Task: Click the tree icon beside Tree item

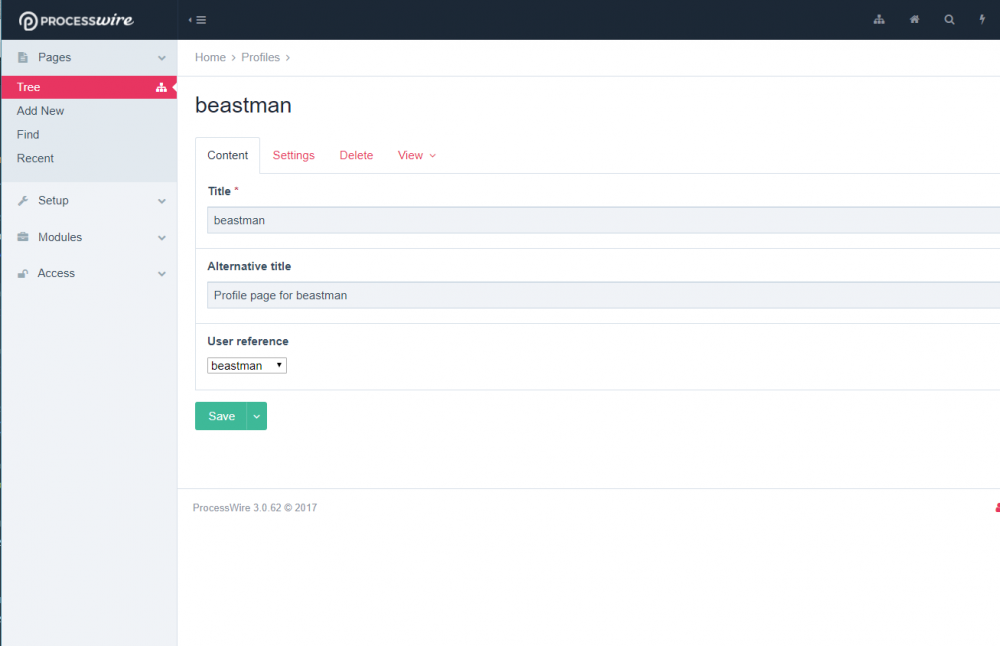Action: click(x=161, y=88)
